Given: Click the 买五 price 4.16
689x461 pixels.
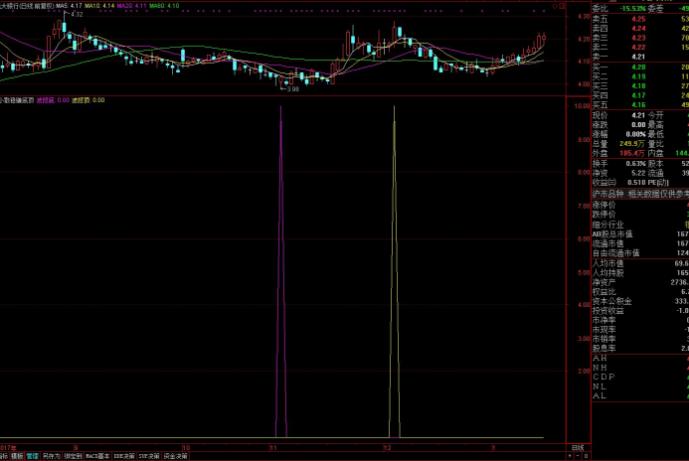Looking at the screenshot, I should 638,105.
